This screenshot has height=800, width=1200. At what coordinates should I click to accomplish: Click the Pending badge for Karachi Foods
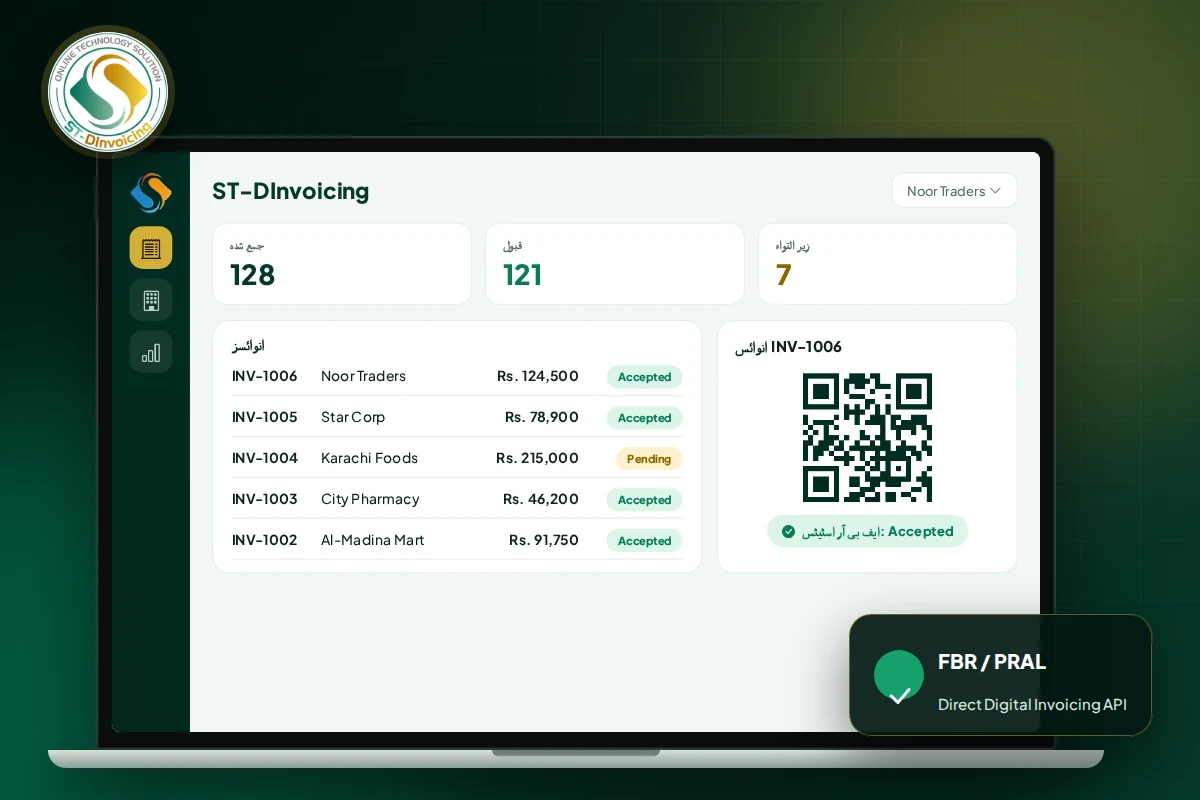click(x=649, y=459)
